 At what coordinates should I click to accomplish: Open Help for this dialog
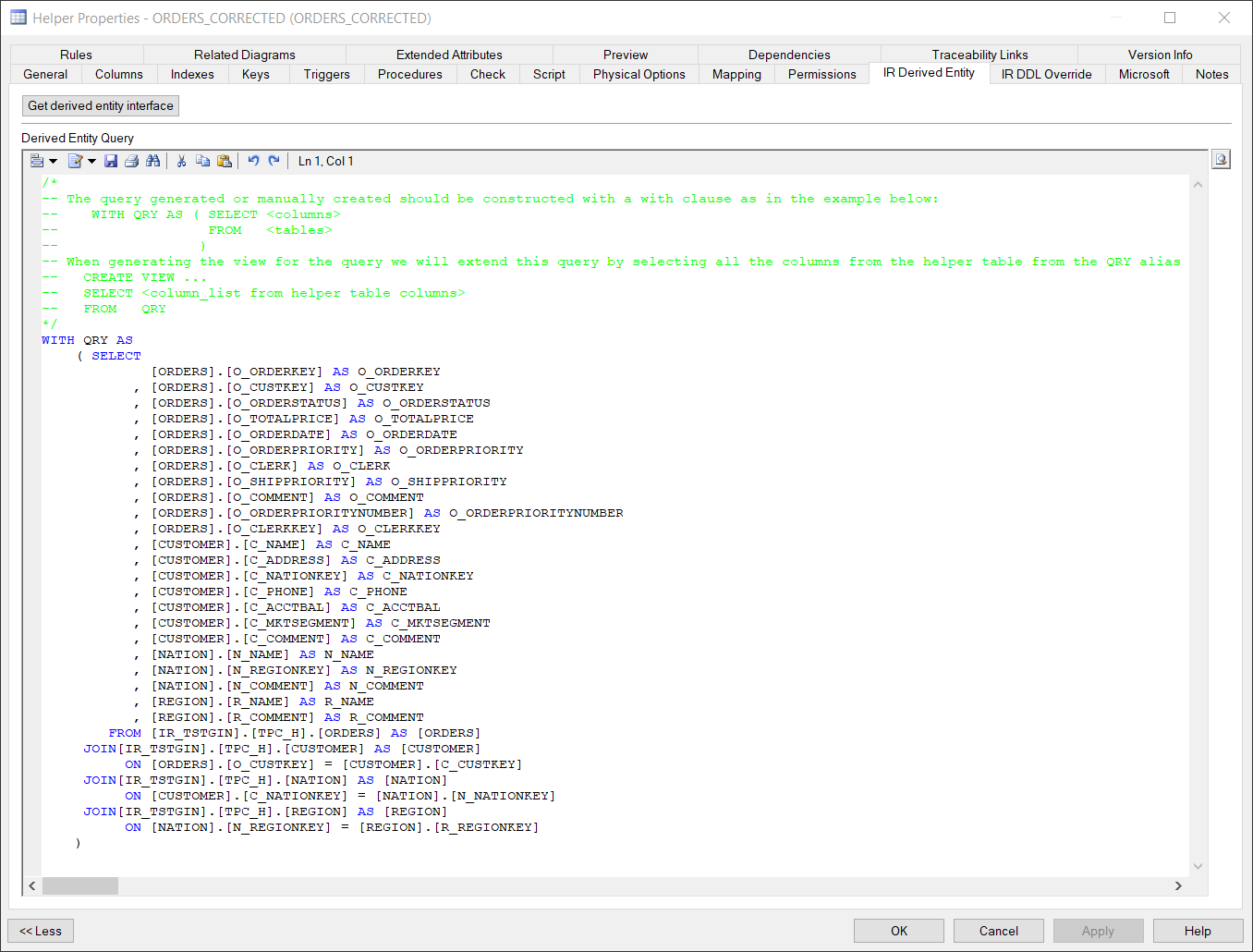(x=1198, y=931)
